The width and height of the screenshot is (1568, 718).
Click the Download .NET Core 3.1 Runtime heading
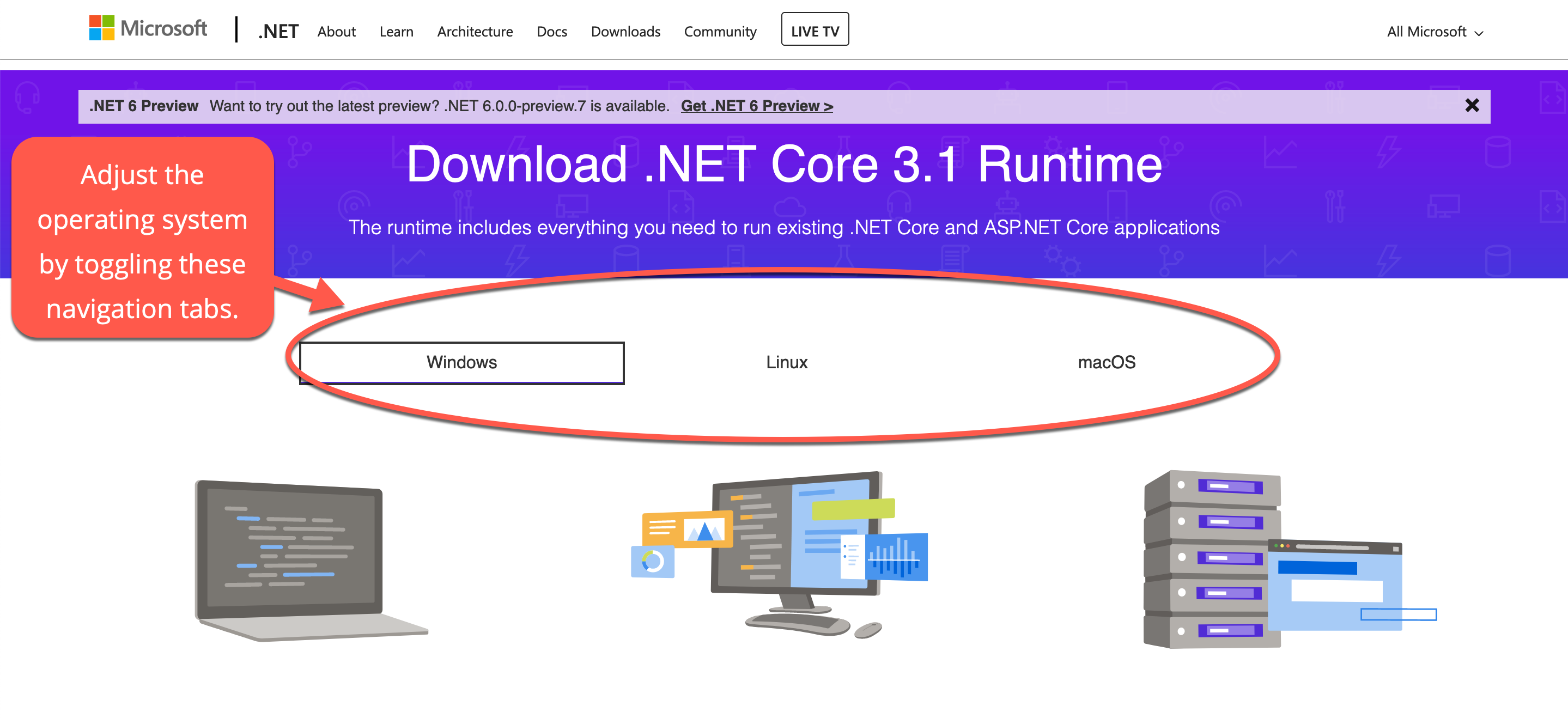tap(784, 165)
